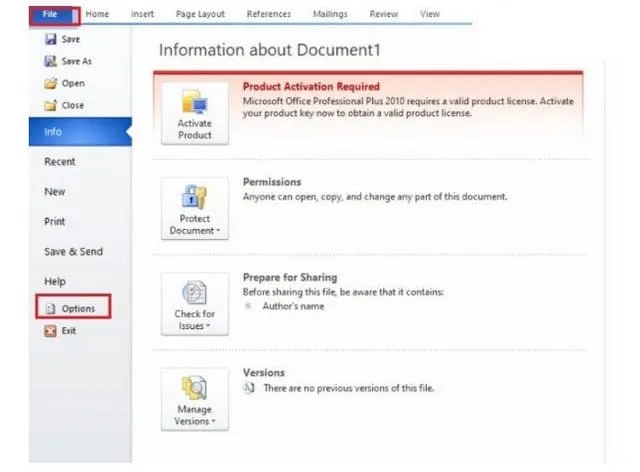Open the References tab

(269, 14)
